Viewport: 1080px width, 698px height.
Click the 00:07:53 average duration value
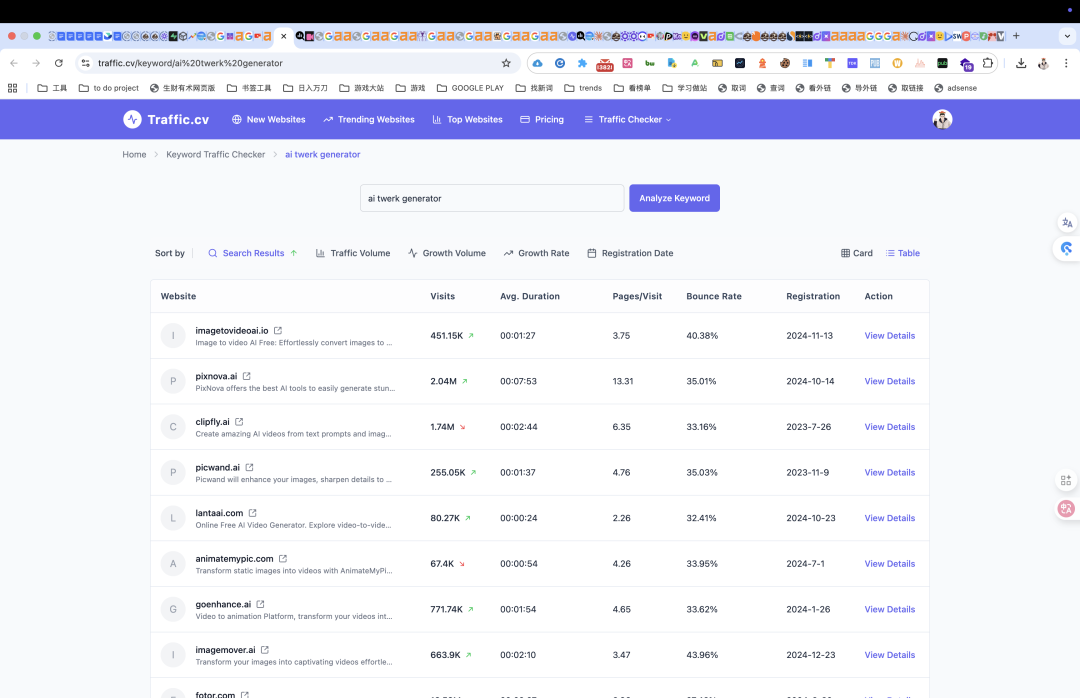point(518,381)
